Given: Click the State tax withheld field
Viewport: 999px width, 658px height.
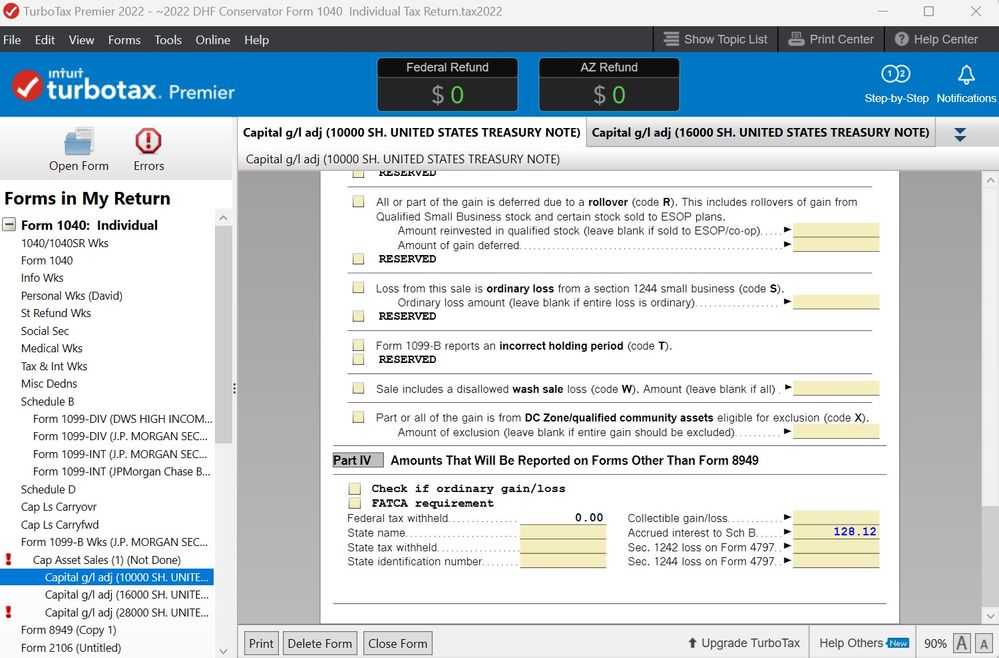Looking at the screenshot, I should pyautogui.click(x=563, y=547).
